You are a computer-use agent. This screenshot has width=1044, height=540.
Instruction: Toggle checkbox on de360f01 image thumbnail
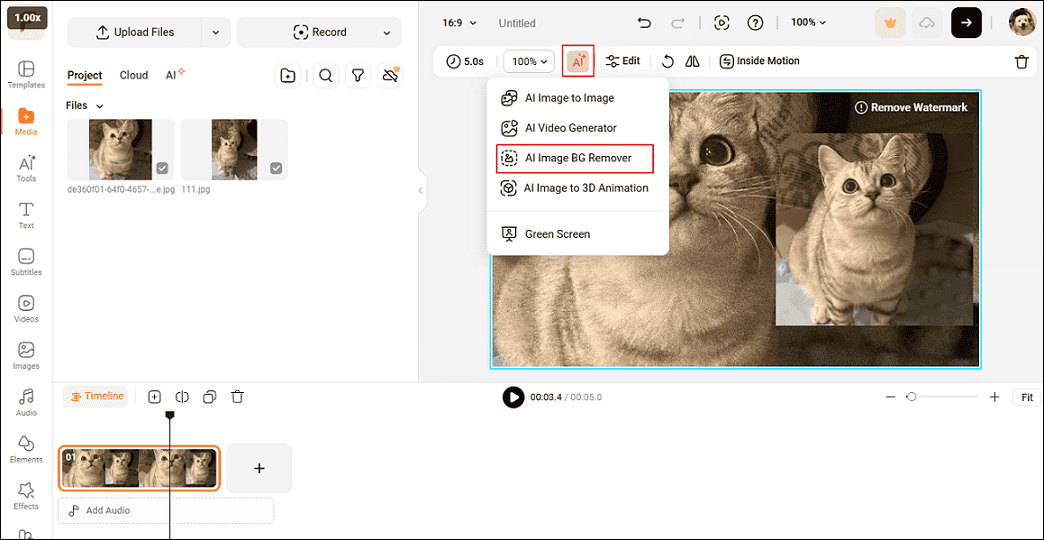162,168
